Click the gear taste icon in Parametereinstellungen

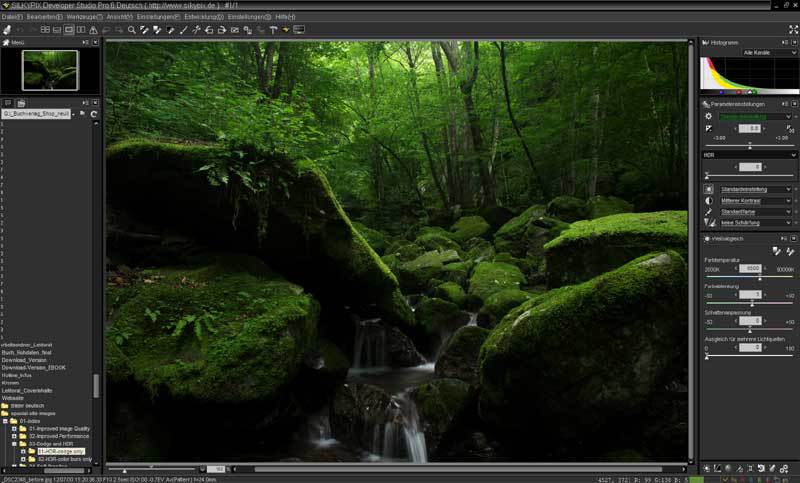(x=708, y=116)
